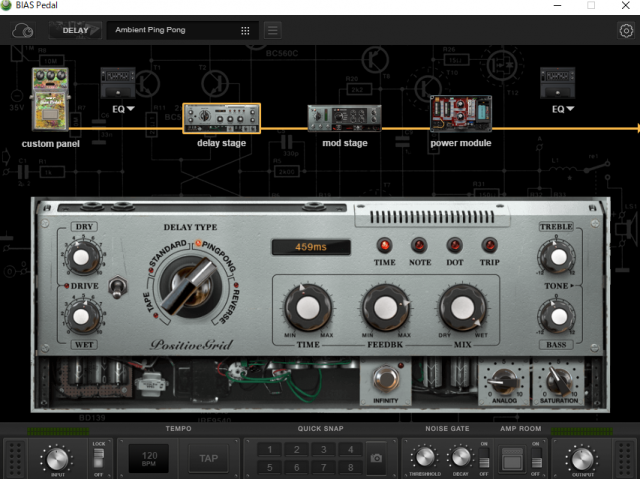Click the INPUT level knob
Screen dimensions: 640x479
[57, 459]
